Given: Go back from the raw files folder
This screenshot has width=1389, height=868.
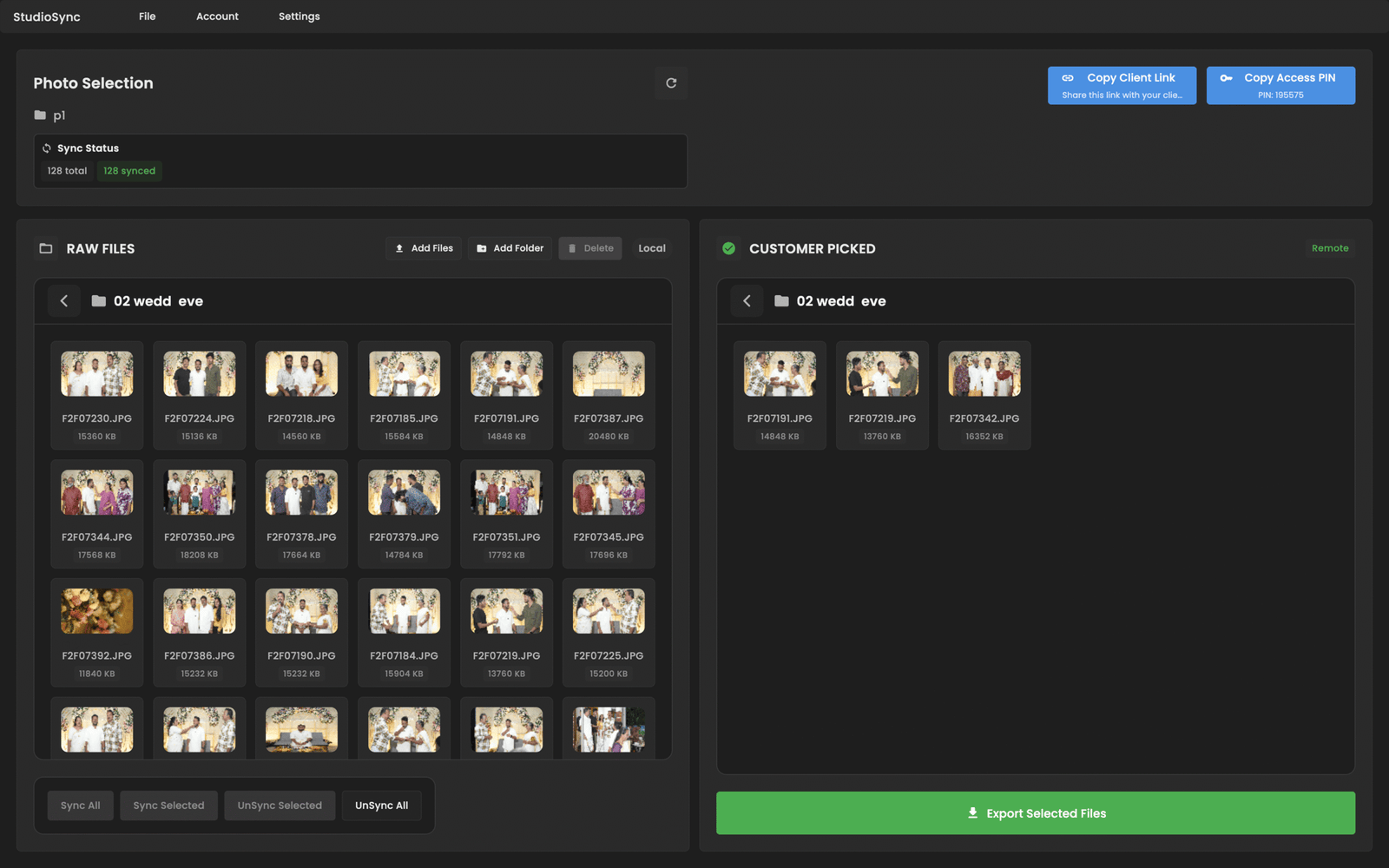Looking at the screenshot, I should 64,301.
